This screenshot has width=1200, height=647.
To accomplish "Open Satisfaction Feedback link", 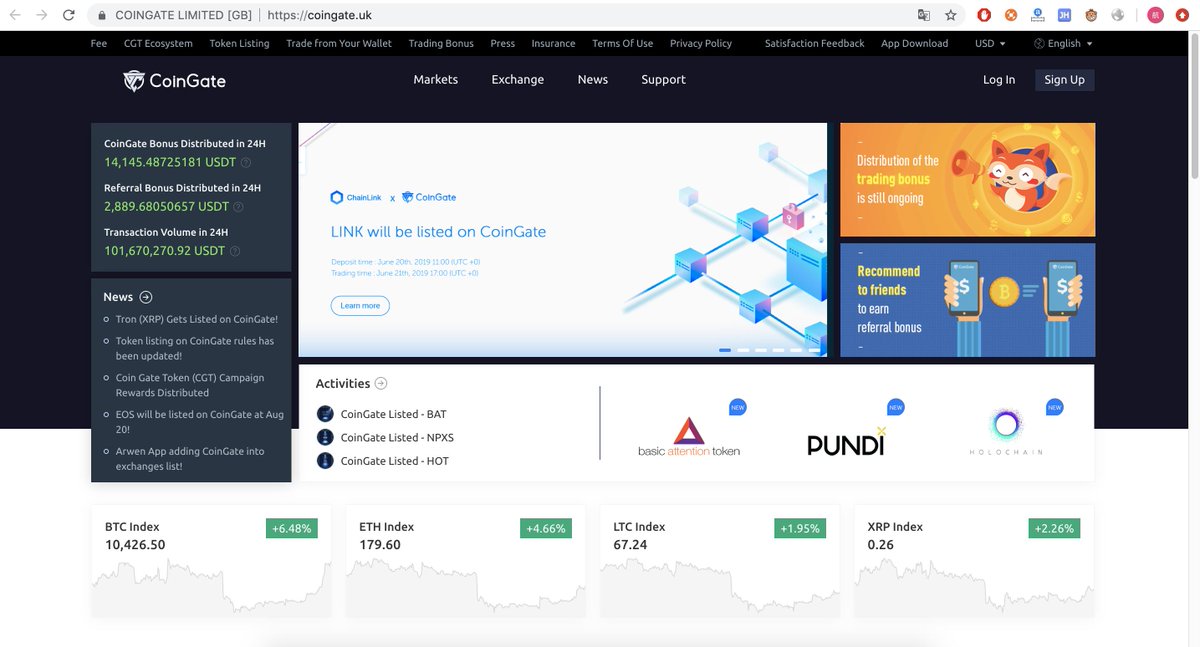I will point(815,43).
